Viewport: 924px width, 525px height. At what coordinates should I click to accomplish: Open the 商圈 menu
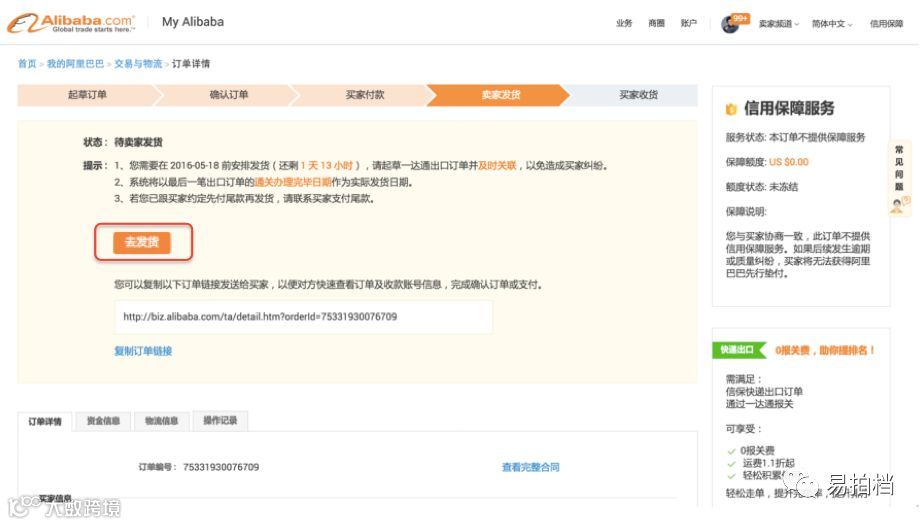[656, 24]
